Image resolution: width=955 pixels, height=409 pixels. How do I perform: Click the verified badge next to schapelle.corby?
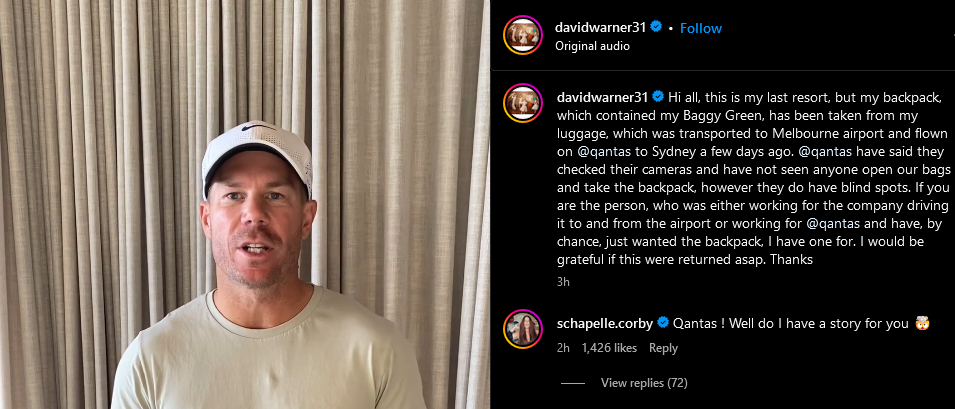(663, 323)
